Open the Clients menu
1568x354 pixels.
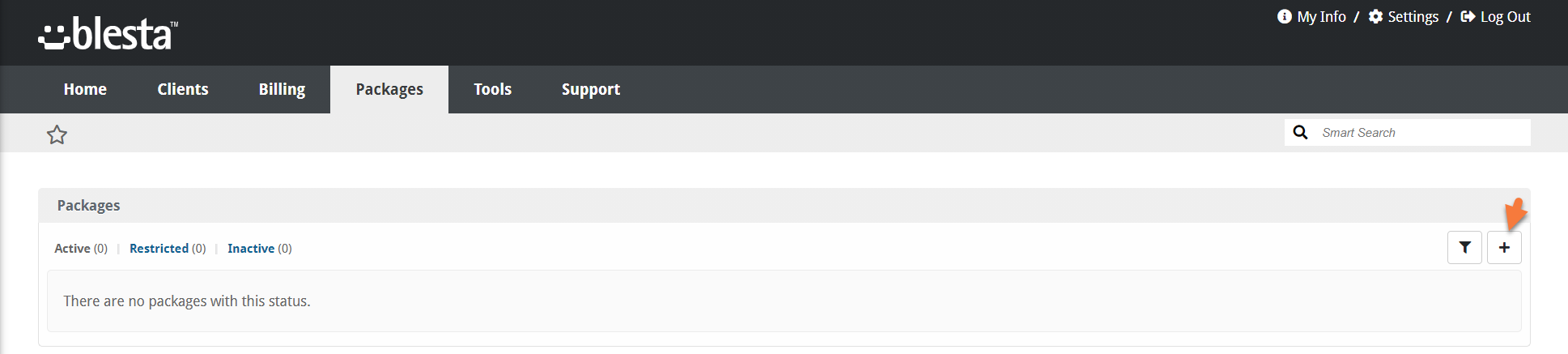coord(183,89)
